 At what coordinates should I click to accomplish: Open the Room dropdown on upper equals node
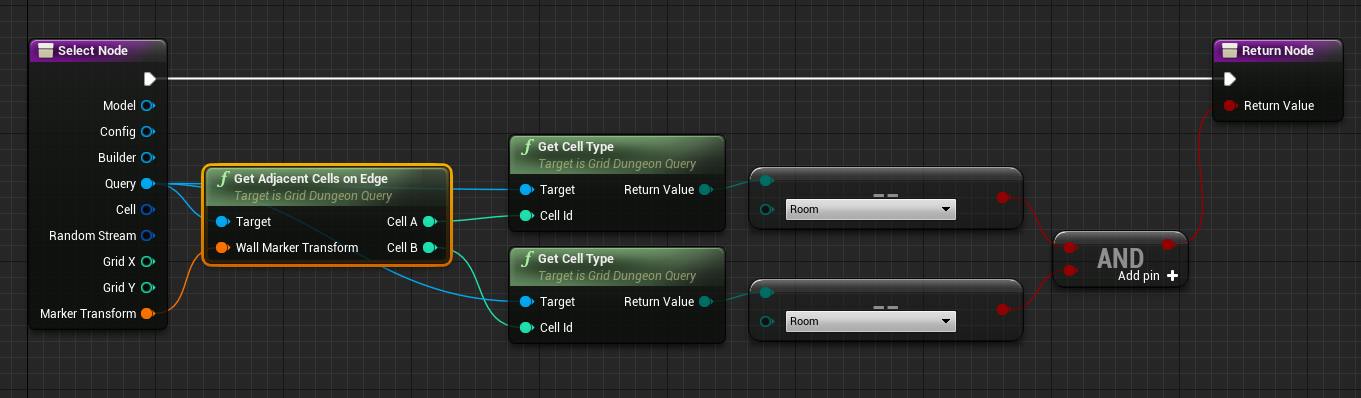[x=870, y=209]
